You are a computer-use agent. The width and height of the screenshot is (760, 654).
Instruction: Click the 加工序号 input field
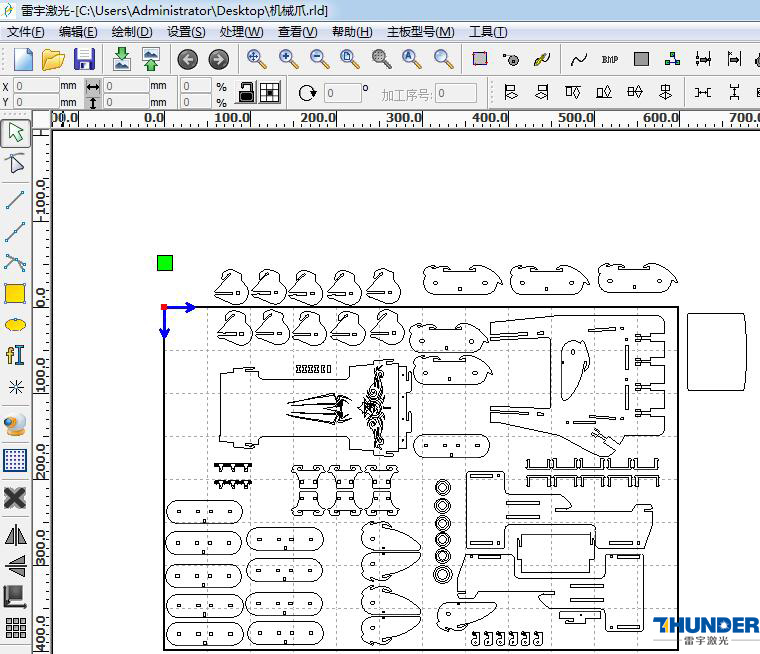(456, 93)
